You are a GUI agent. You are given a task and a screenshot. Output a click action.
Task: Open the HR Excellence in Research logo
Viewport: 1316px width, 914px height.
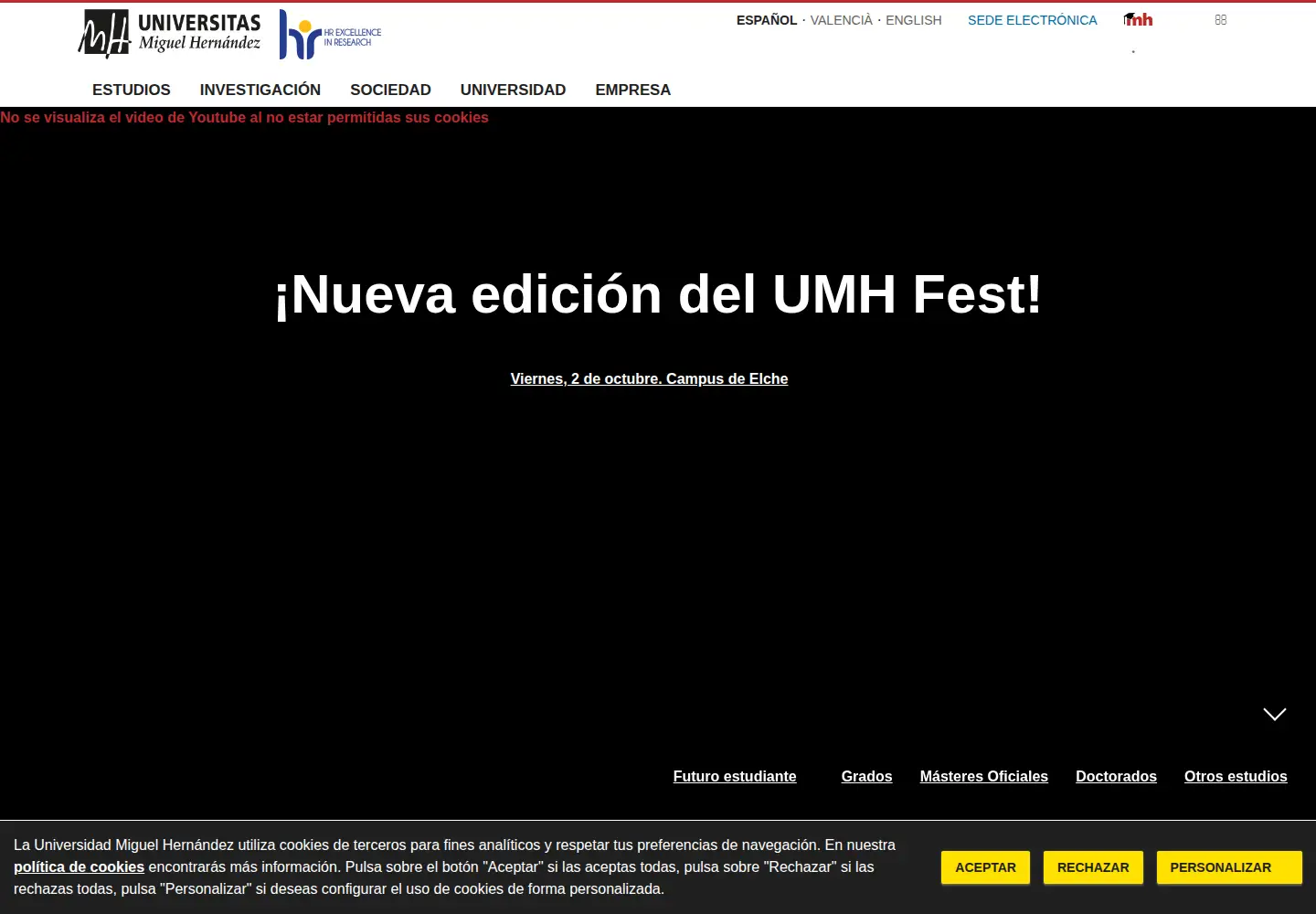[330, 35]
